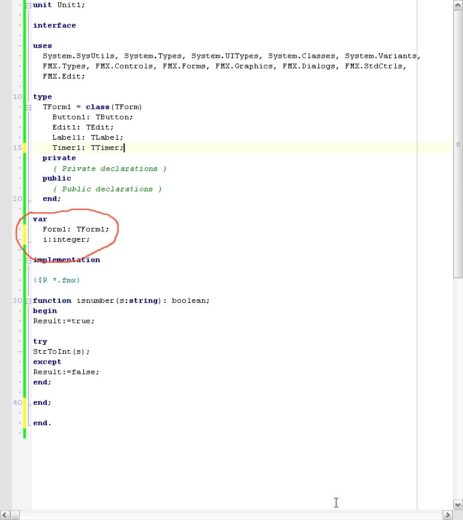
Task: Click the 'implementation' keyword
Action: (66, 260)
